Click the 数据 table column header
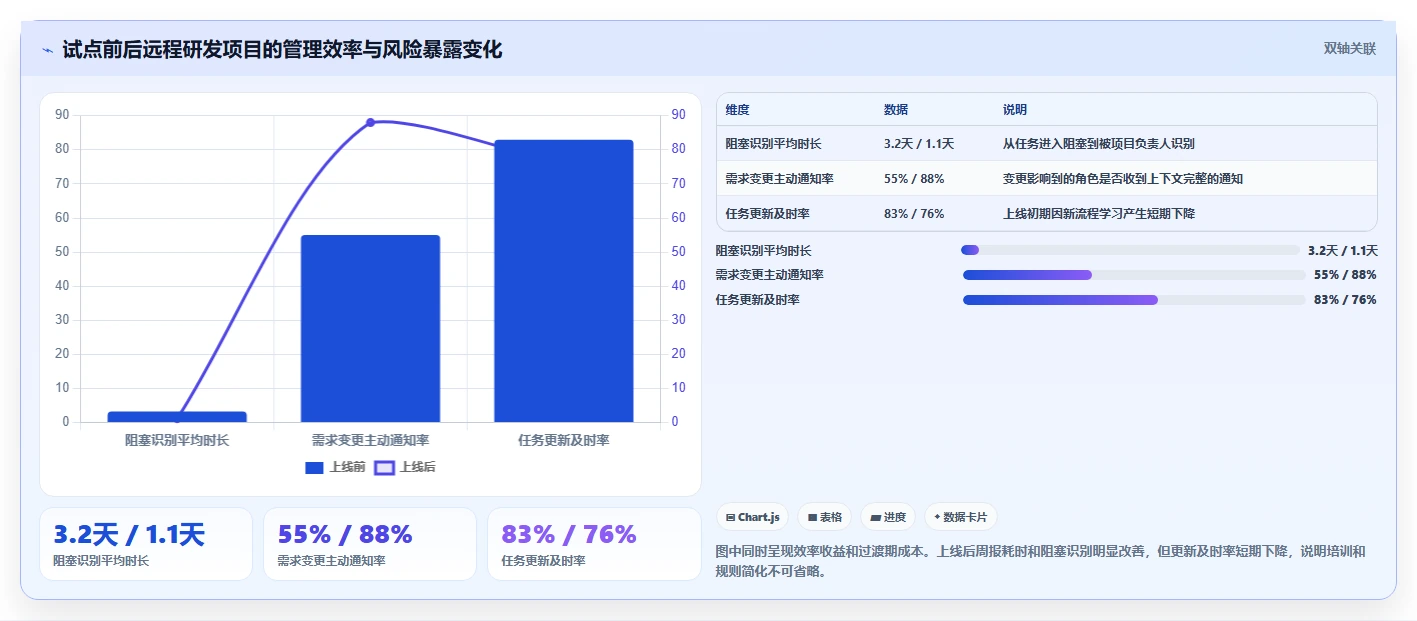 896,110
